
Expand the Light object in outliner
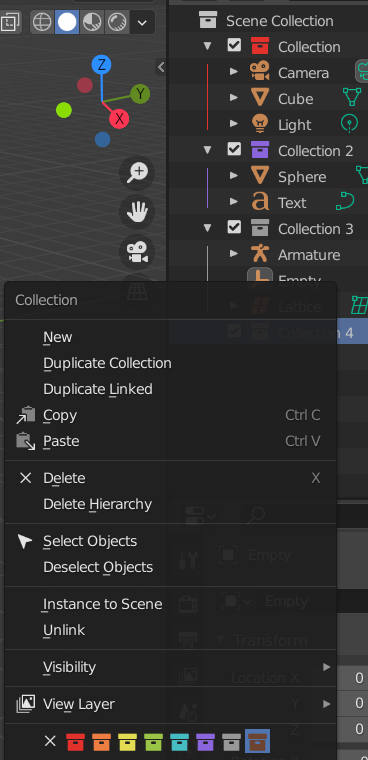coord(234,125)
